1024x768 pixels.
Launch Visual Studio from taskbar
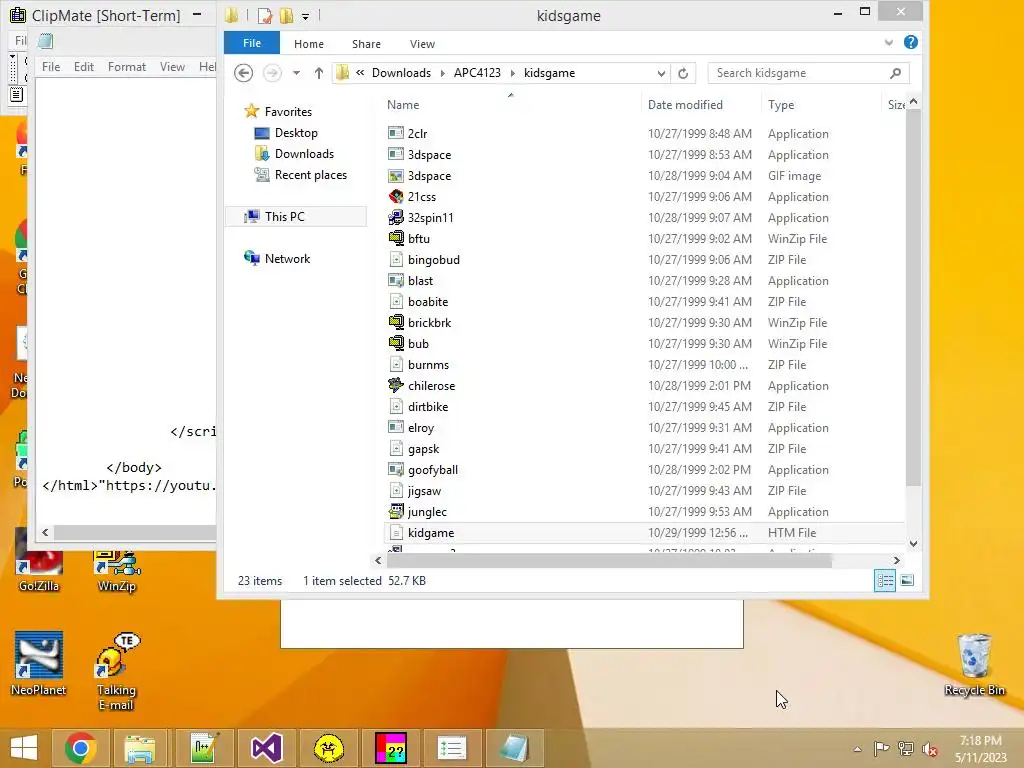pos(266,748)
